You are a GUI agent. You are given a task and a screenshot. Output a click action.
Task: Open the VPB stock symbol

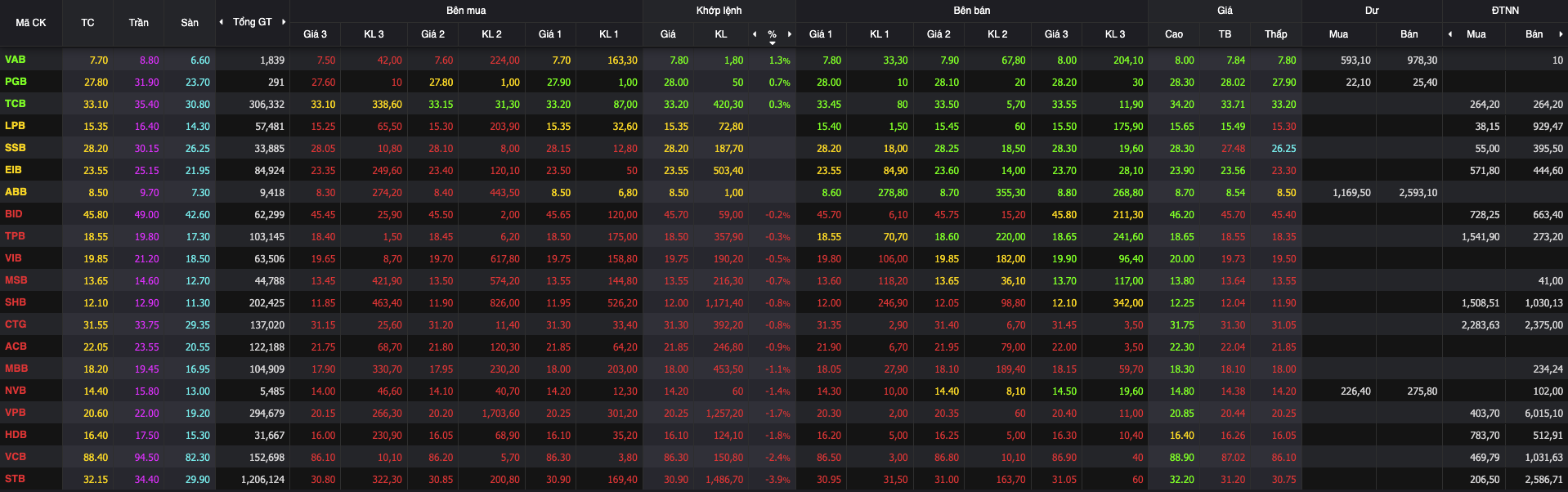click(x=16, y=413)
